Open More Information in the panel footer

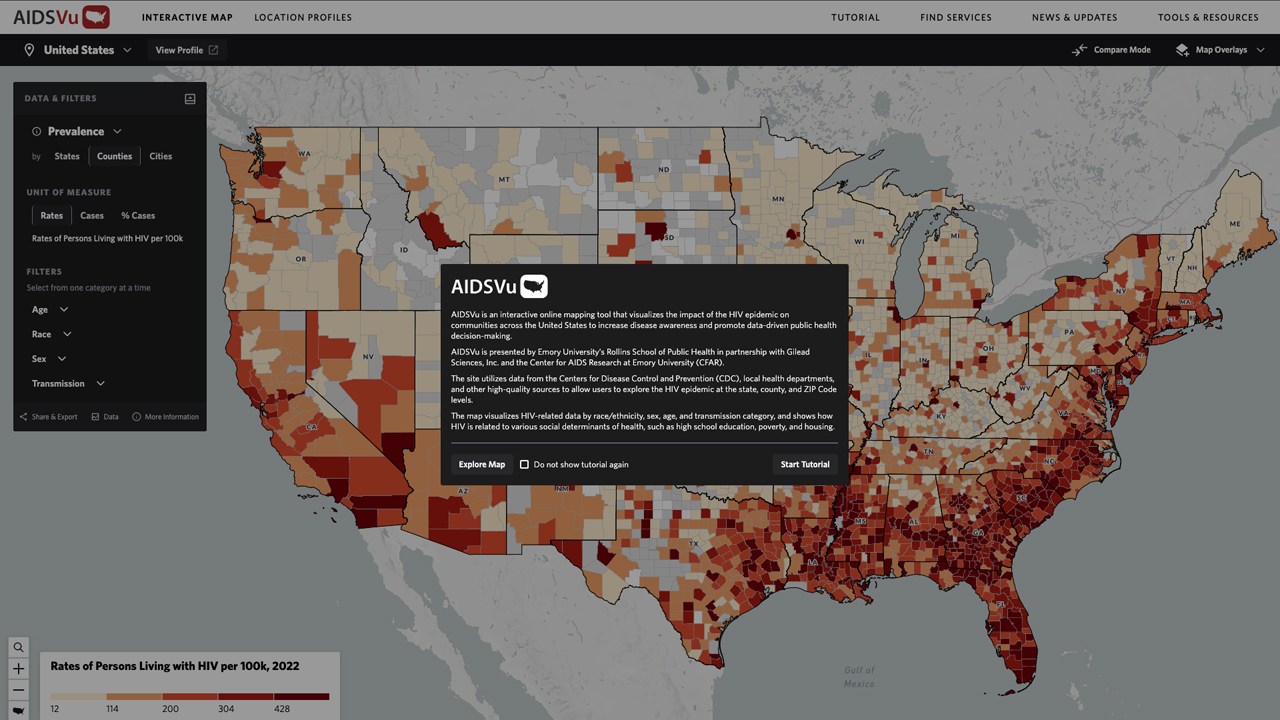point(166,417)
